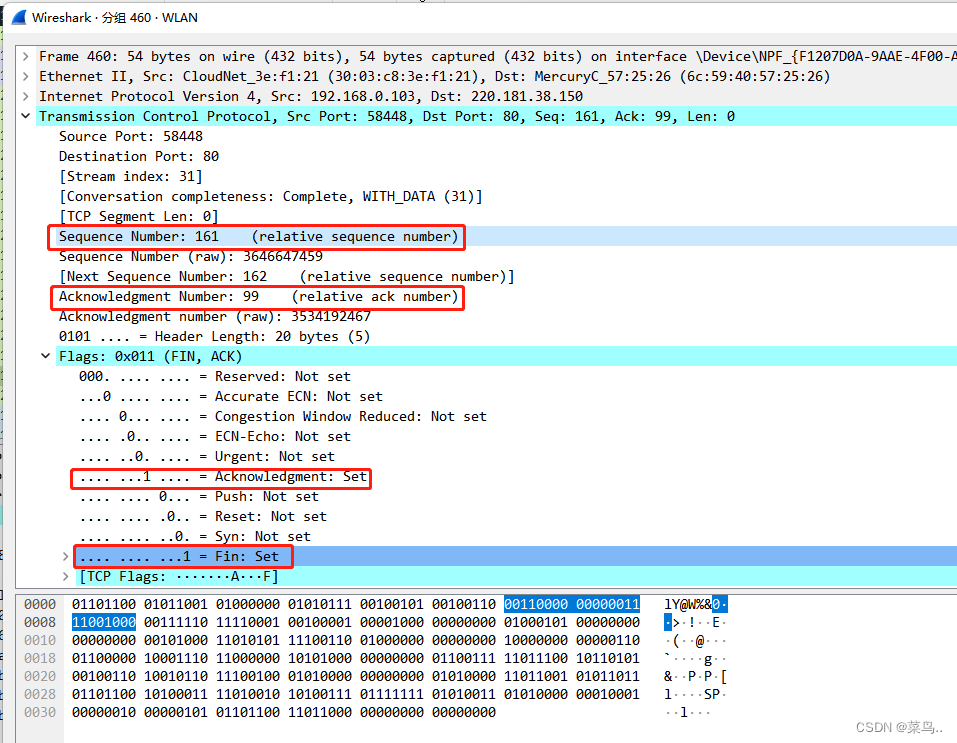Expand the Internet Protocol Version 4 node
This screenshot has height=743, width=957.
pos(25,96)
